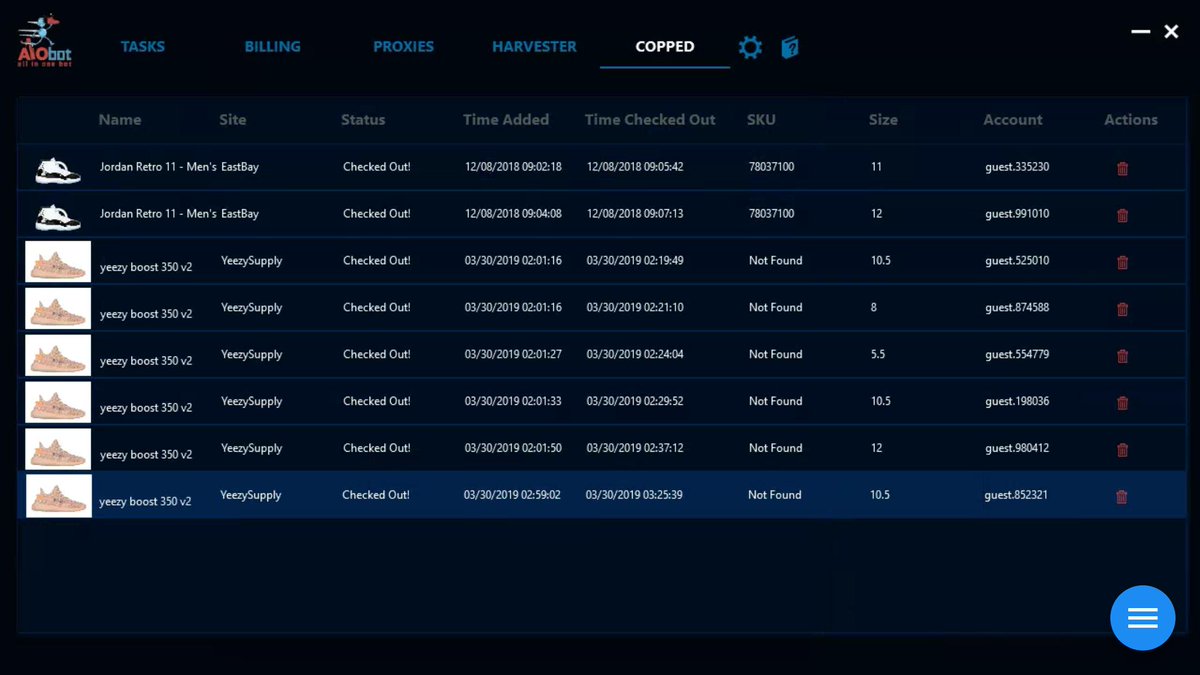
Task: Close the AIObot window
Action: pos(1171,32)
